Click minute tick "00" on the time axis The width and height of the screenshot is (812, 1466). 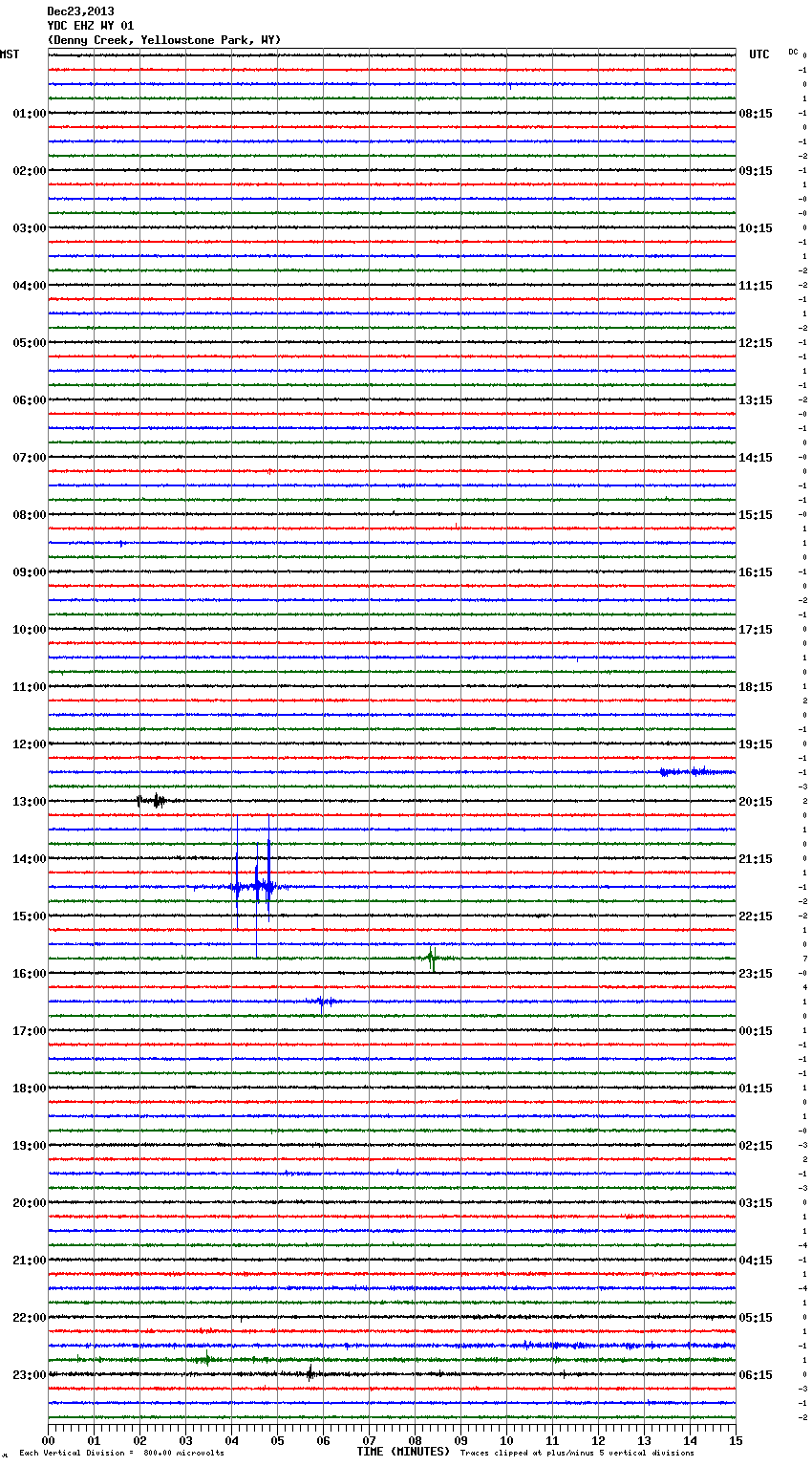(48, 1440)
